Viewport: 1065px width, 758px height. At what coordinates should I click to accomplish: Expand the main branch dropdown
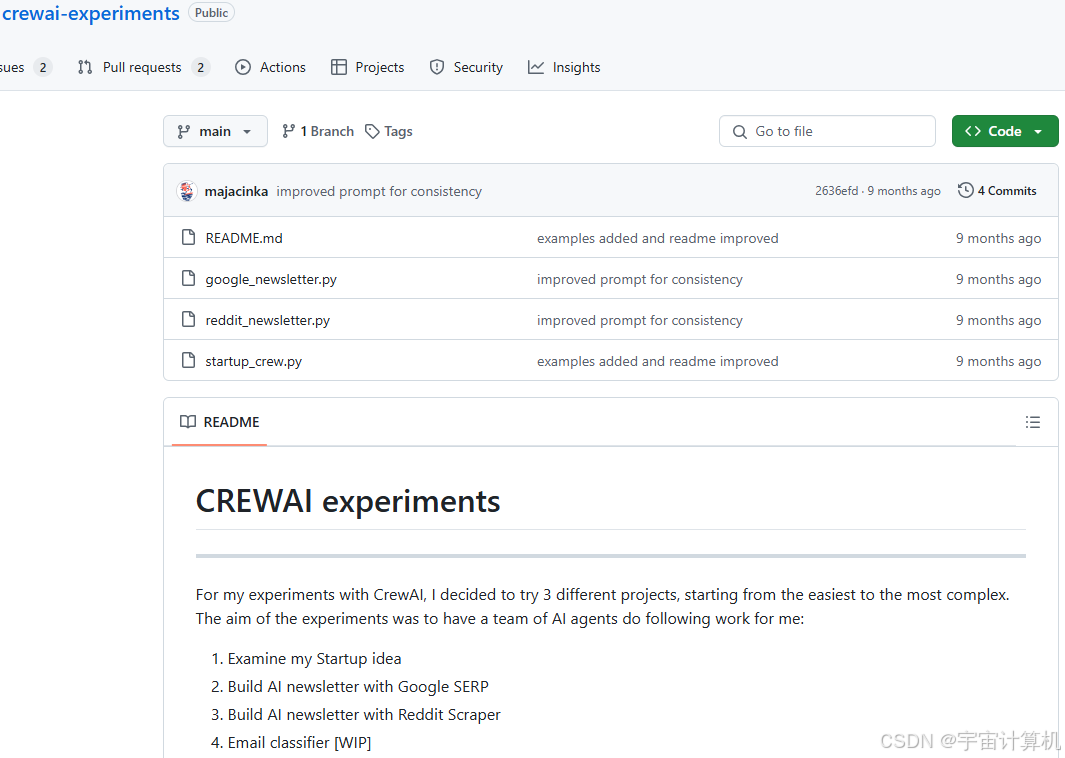[x=215, y=131]
